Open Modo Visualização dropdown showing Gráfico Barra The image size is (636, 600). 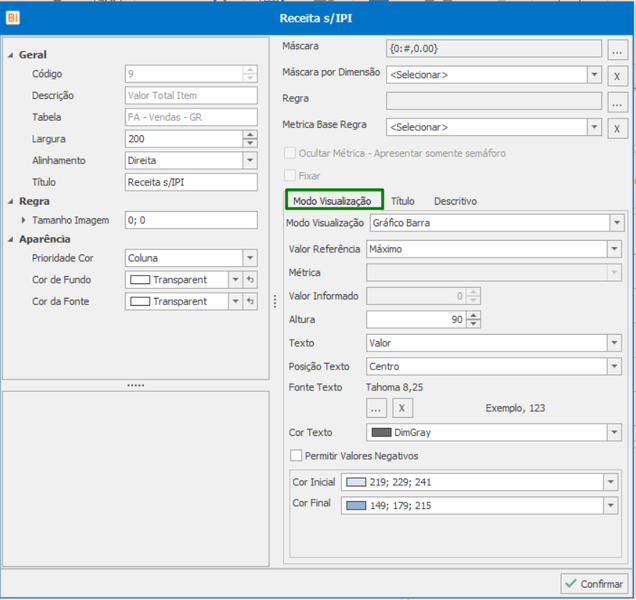pyautogui.click(x=617, y=223)
